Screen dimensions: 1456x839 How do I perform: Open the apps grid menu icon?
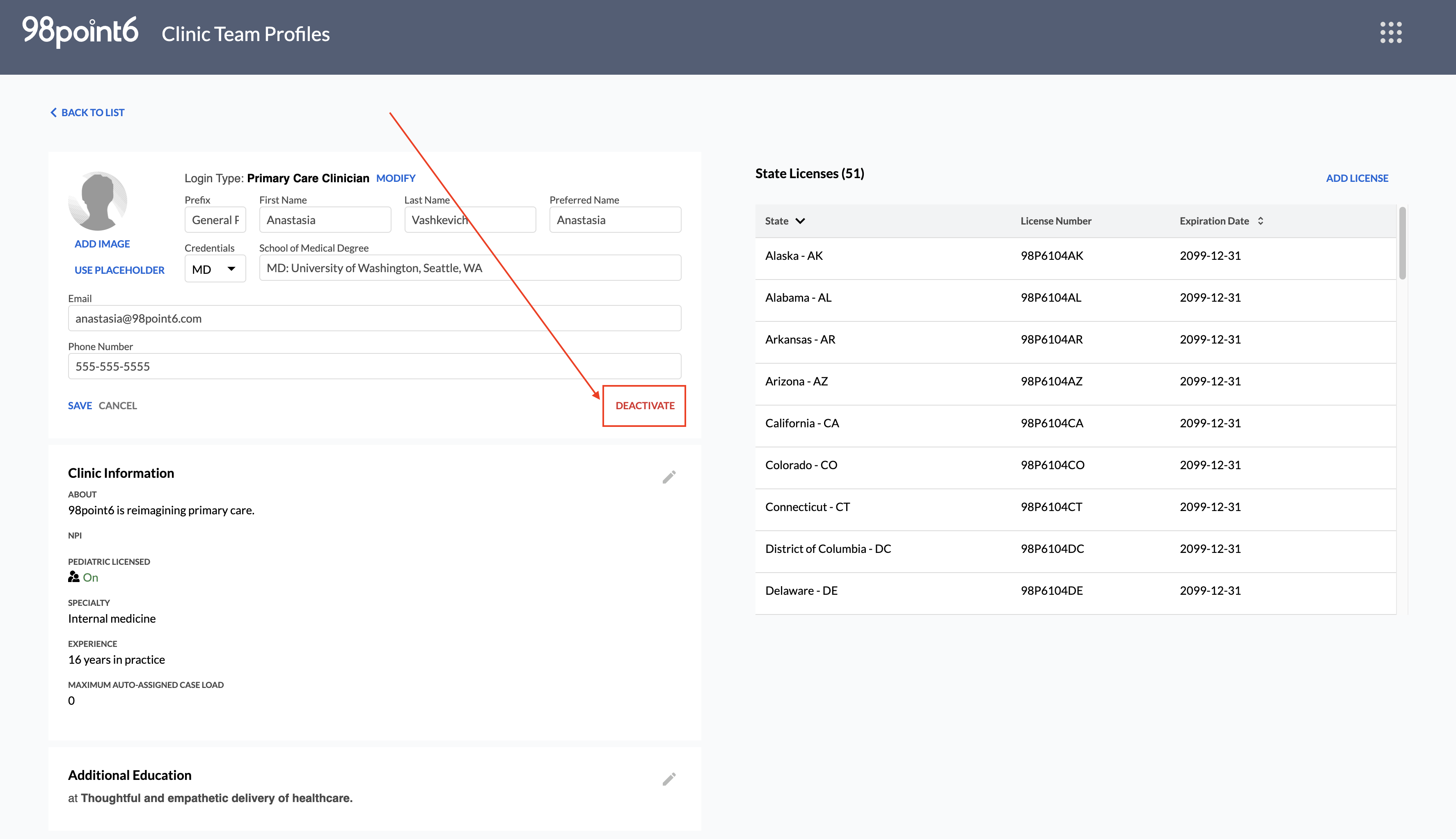tap(1391, 33)
